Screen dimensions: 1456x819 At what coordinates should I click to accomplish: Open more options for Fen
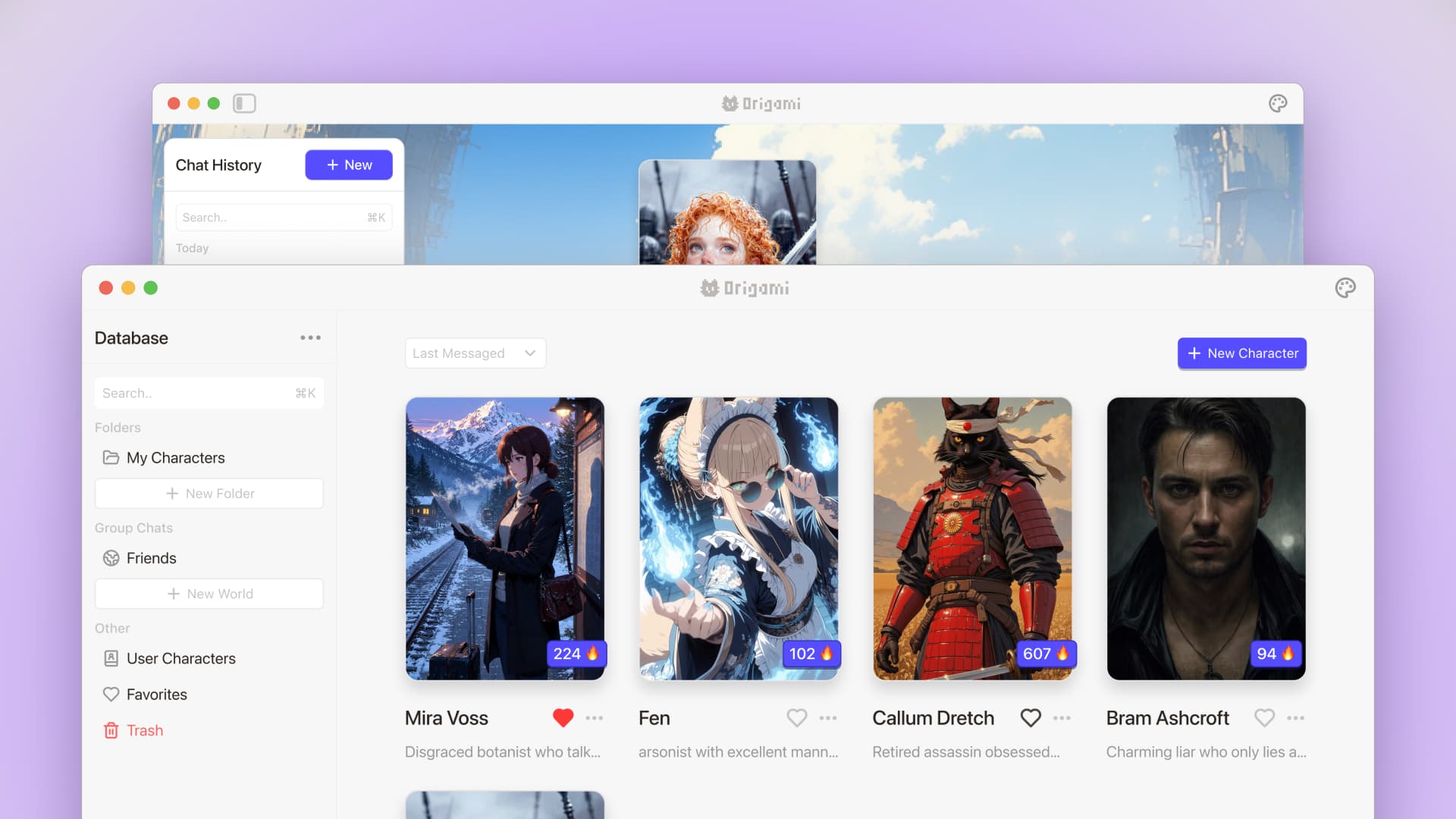click(828, 718)
